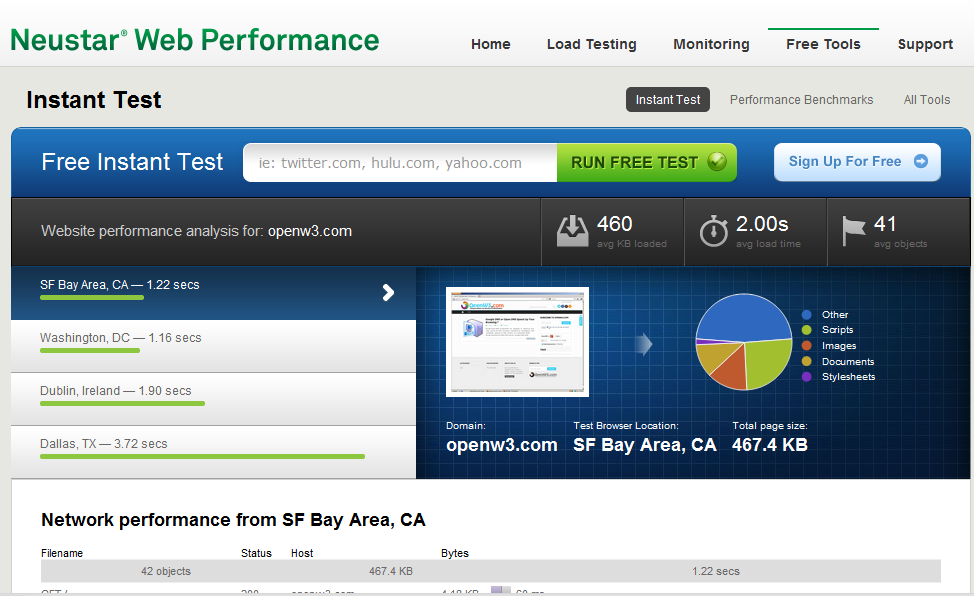Click the green Scripts legend dot
Screen dimensions: 974x596
pyautogui.click(x=806, y=330)
